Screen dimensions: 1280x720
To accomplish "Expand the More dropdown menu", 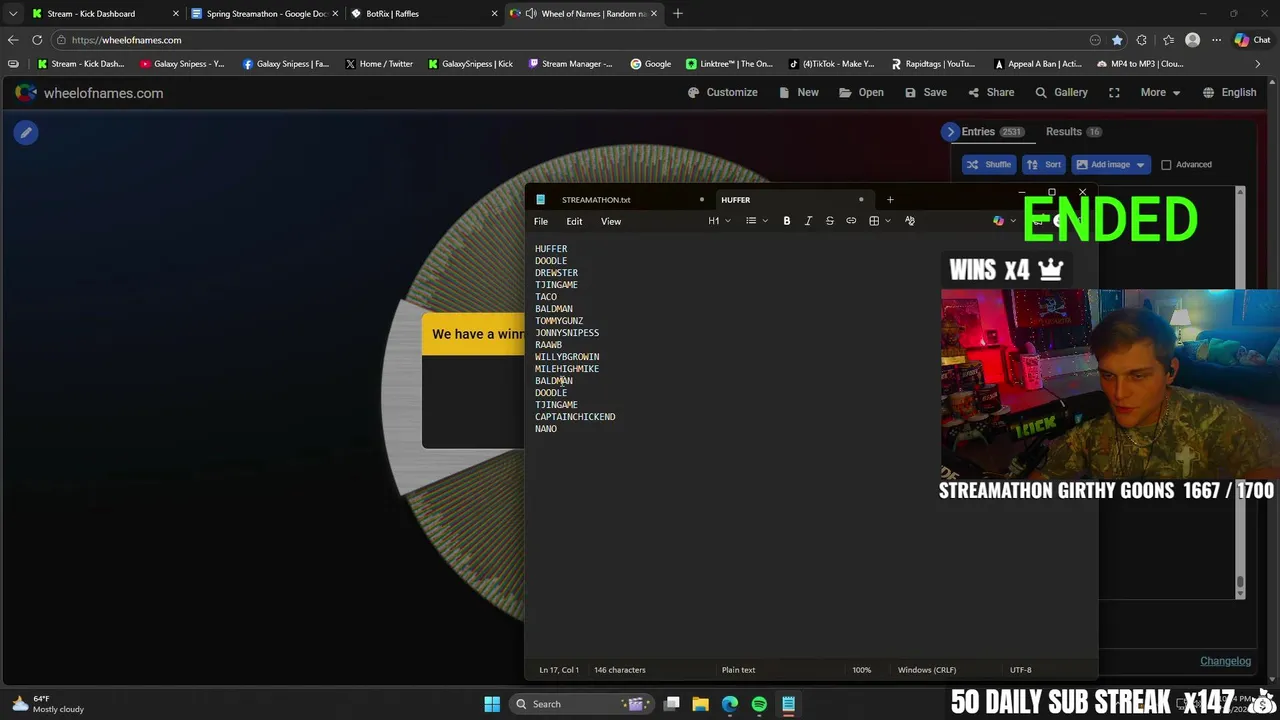I will coord(1160,92).
